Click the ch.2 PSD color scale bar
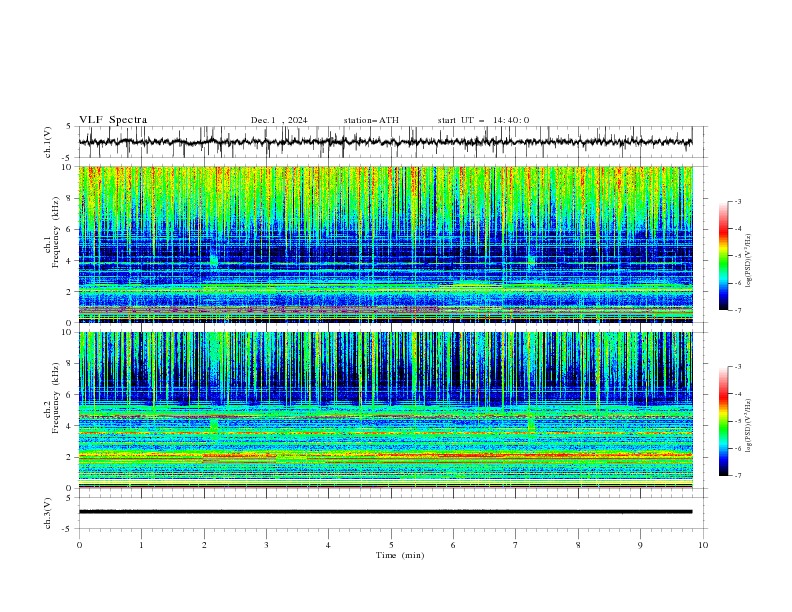The image size is (792, 612). click(724, 421)
